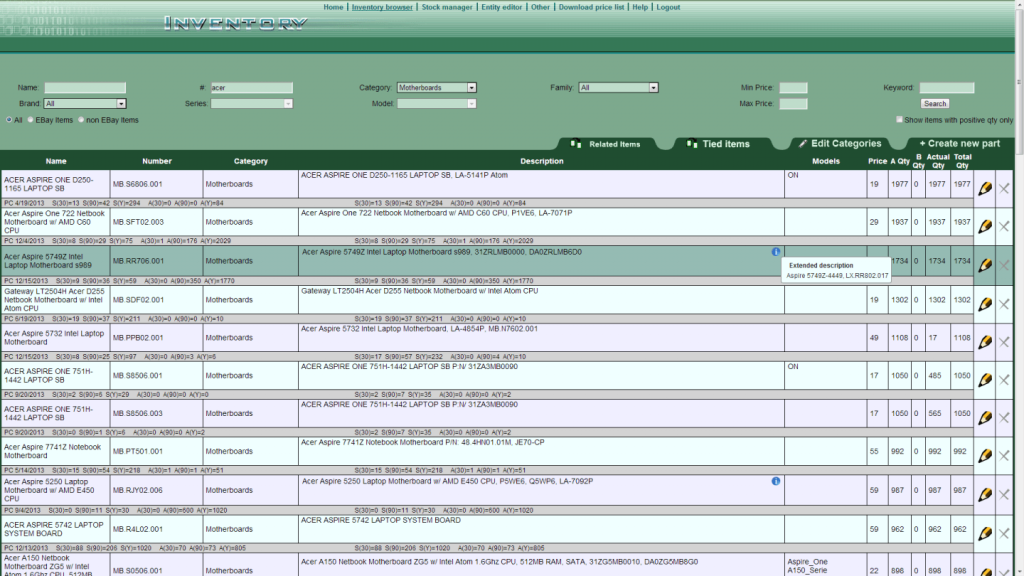Select the EBay Items radio button

tap(32, 119)
